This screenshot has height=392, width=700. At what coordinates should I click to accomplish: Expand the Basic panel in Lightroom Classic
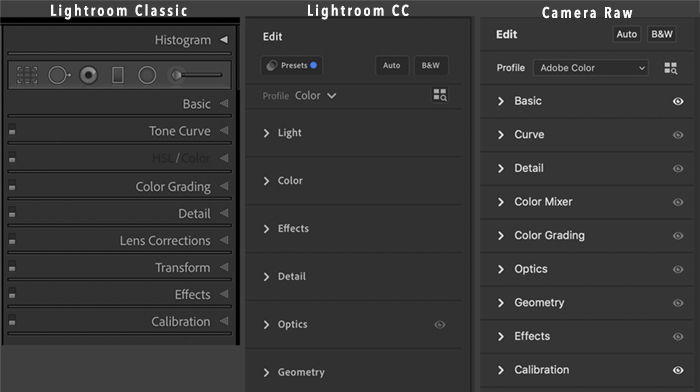224,104
